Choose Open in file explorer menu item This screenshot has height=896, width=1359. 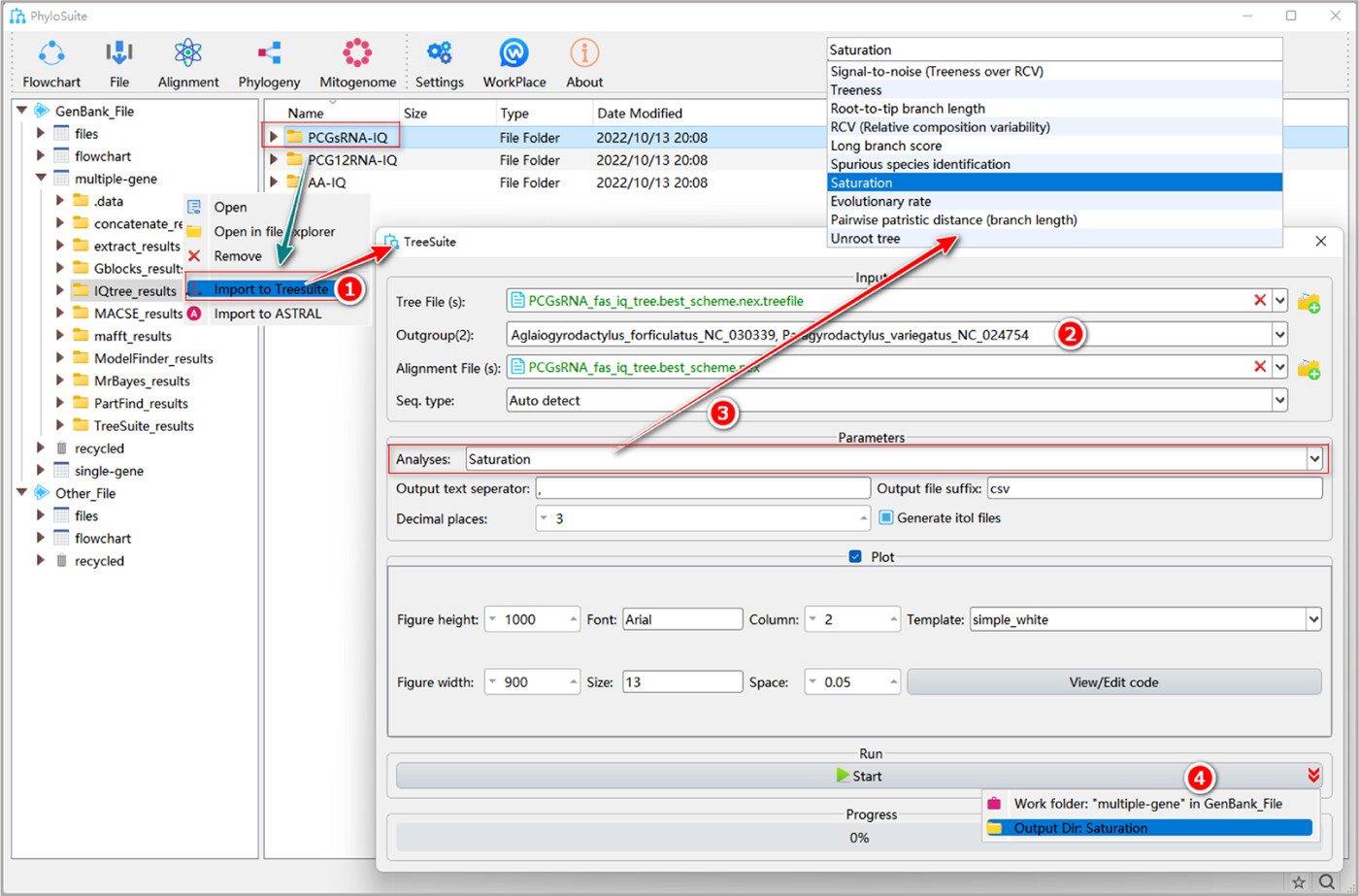click(275, 231)
